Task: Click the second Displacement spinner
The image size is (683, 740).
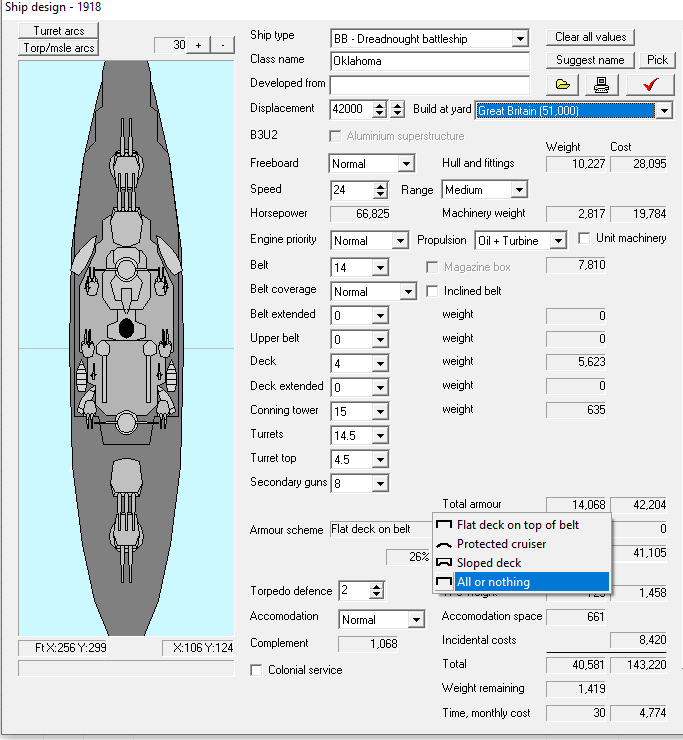Action: [x=398, y=109]
